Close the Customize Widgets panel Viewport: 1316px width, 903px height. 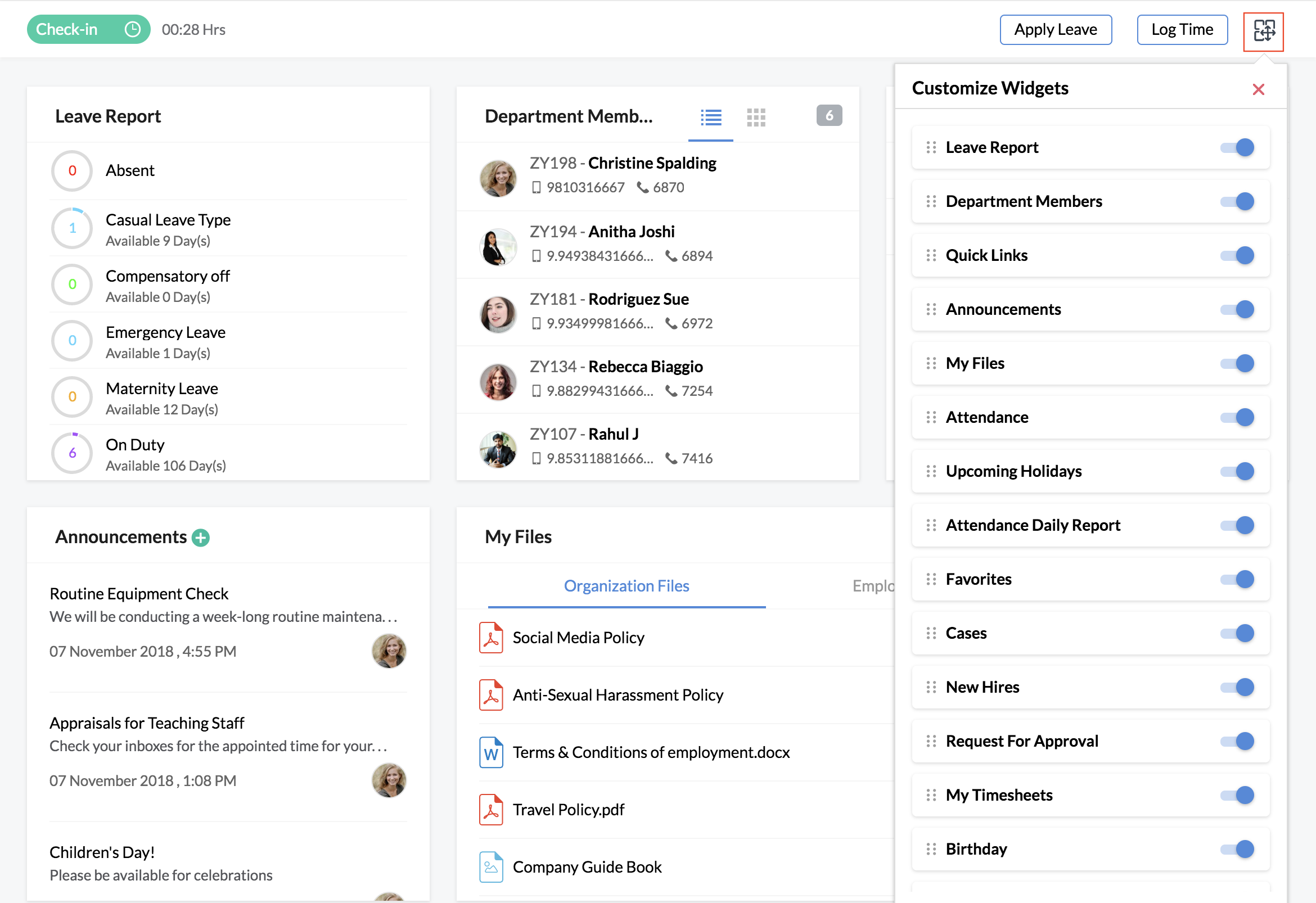click(x=1258, y=89)
